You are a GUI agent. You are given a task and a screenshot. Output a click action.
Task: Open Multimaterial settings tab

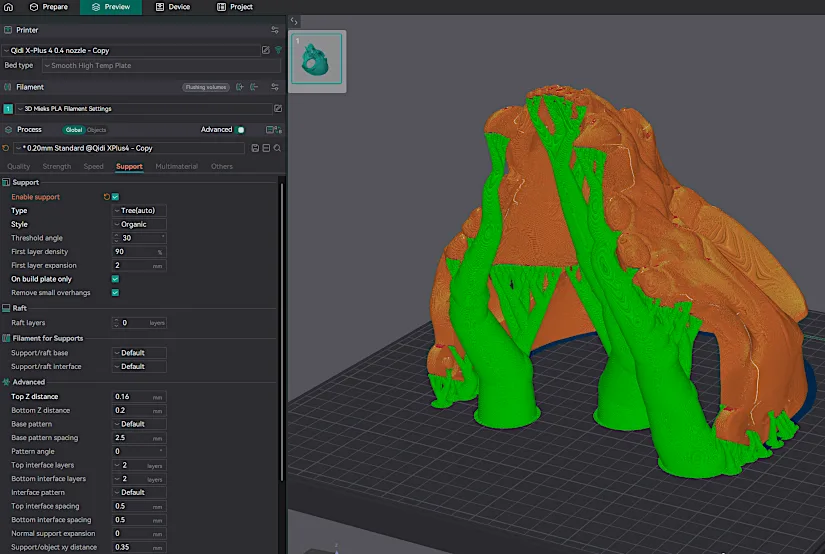(176, 166)
